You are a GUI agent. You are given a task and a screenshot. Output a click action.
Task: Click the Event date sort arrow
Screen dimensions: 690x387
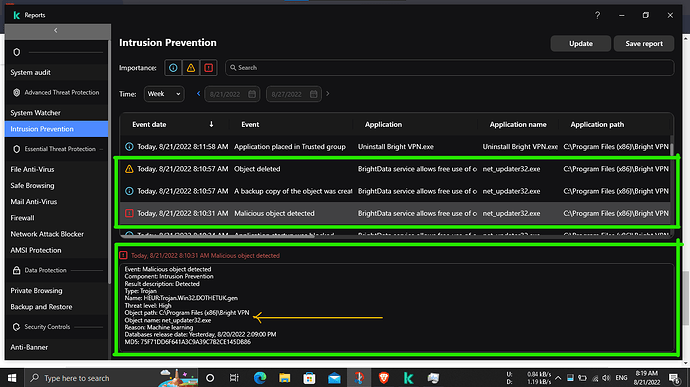coord(211,125)
